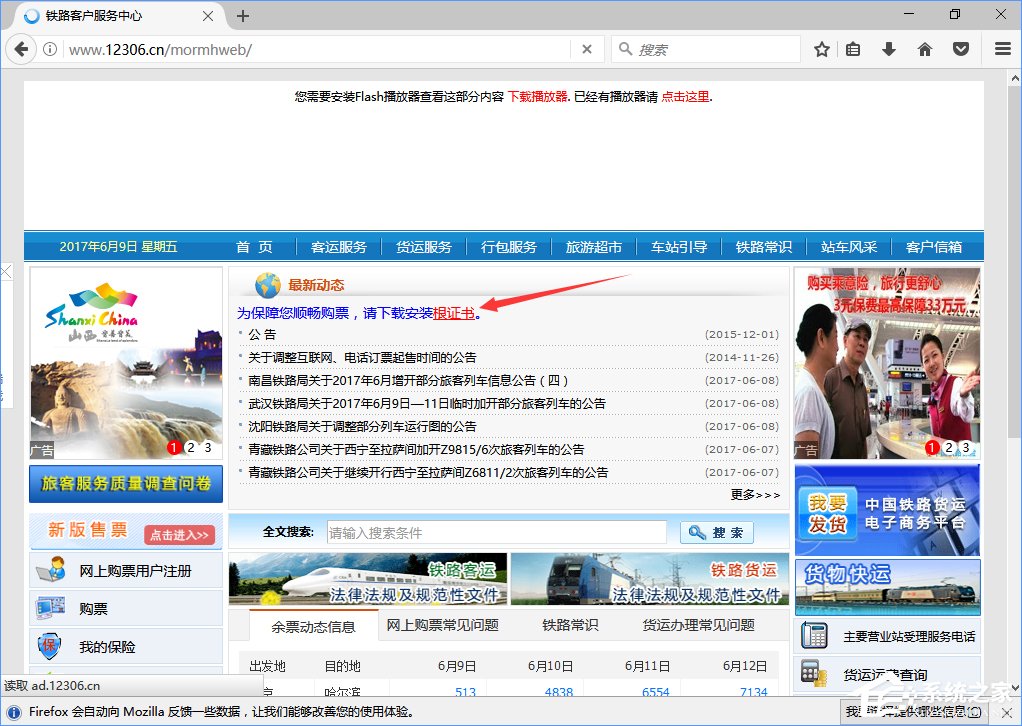This screenshot has height=726, width=1022.
Task: Open the Firefox hamburger menu
Action: tap(1002, 48)
